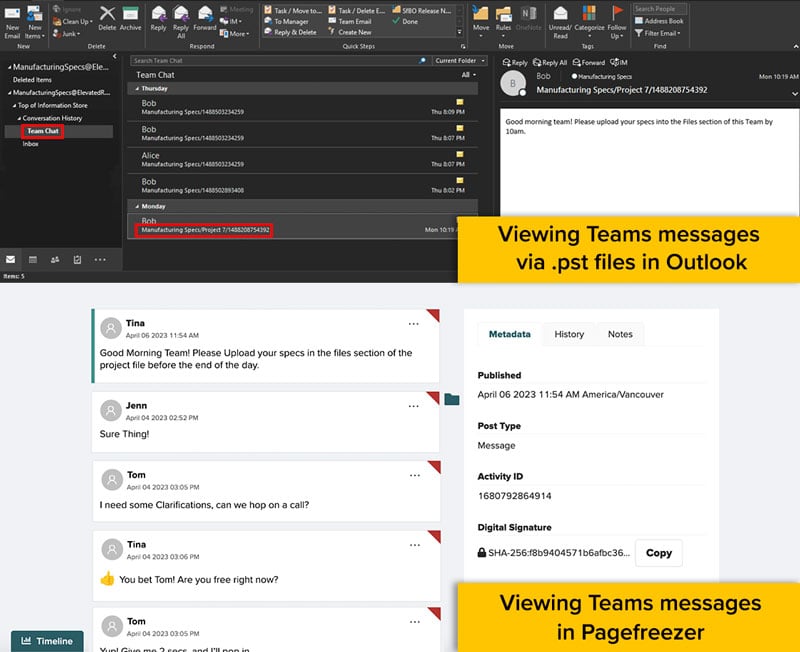Click the Archive icon in Delete group
Screen dimensions: 800x652
click(130, 16)
